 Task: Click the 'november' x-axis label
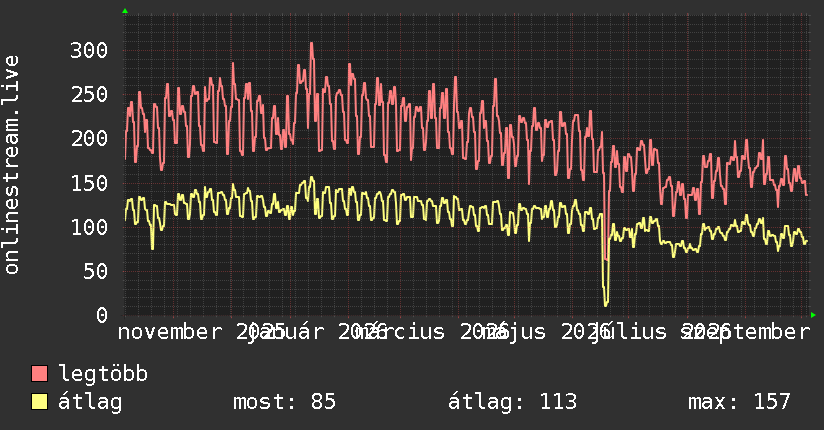tap(170, 332)
